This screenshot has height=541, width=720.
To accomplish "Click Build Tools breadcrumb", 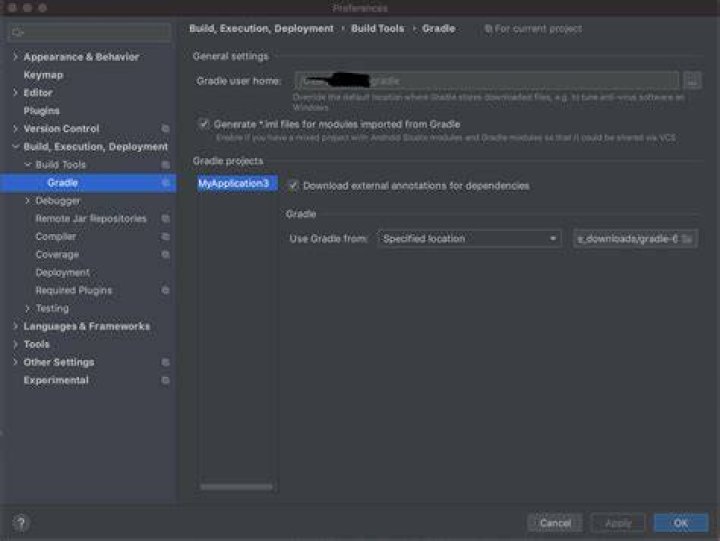I will click(377, 28).
